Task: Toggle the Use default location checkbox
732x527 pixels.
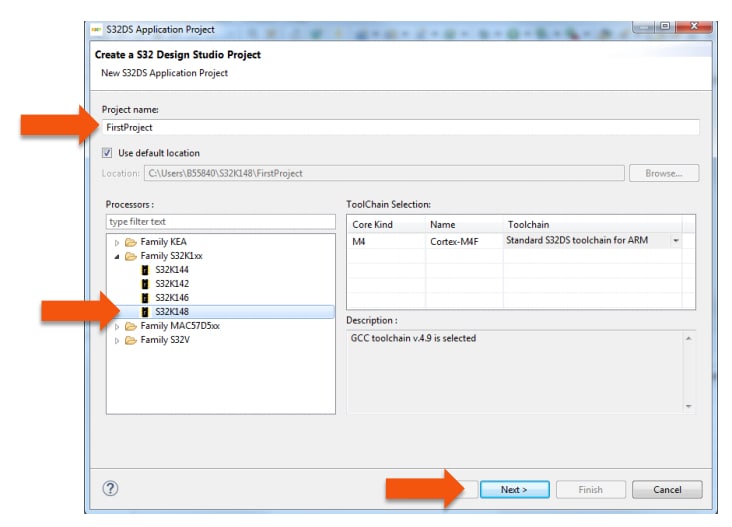Action: tap(109, 153)
